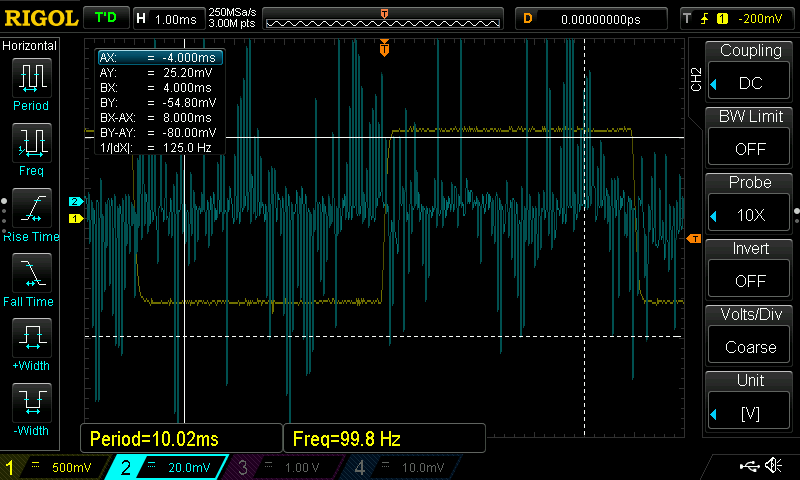The width and height of the screenshot is (800, 480).
Task: Click the USB connection status icon
Action: click(749, 466)
